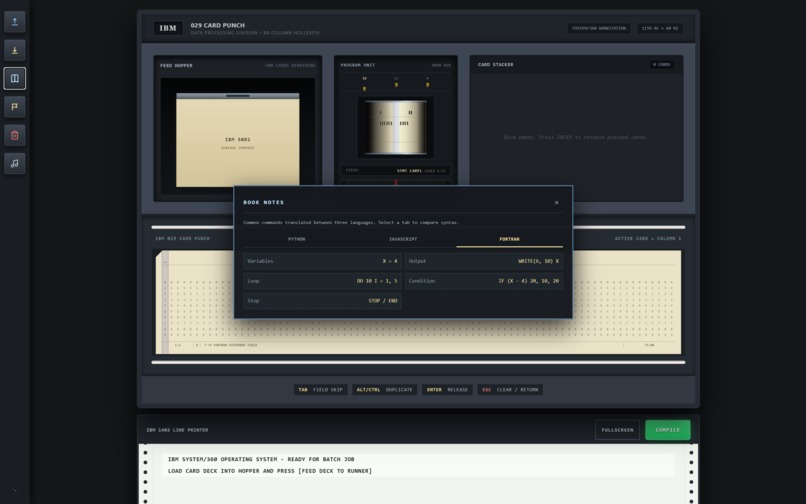Screen dimensions: 806x504
Task: Click the Loop row DO 10 I = 1, 5
Action: click(x=322, y=281)
